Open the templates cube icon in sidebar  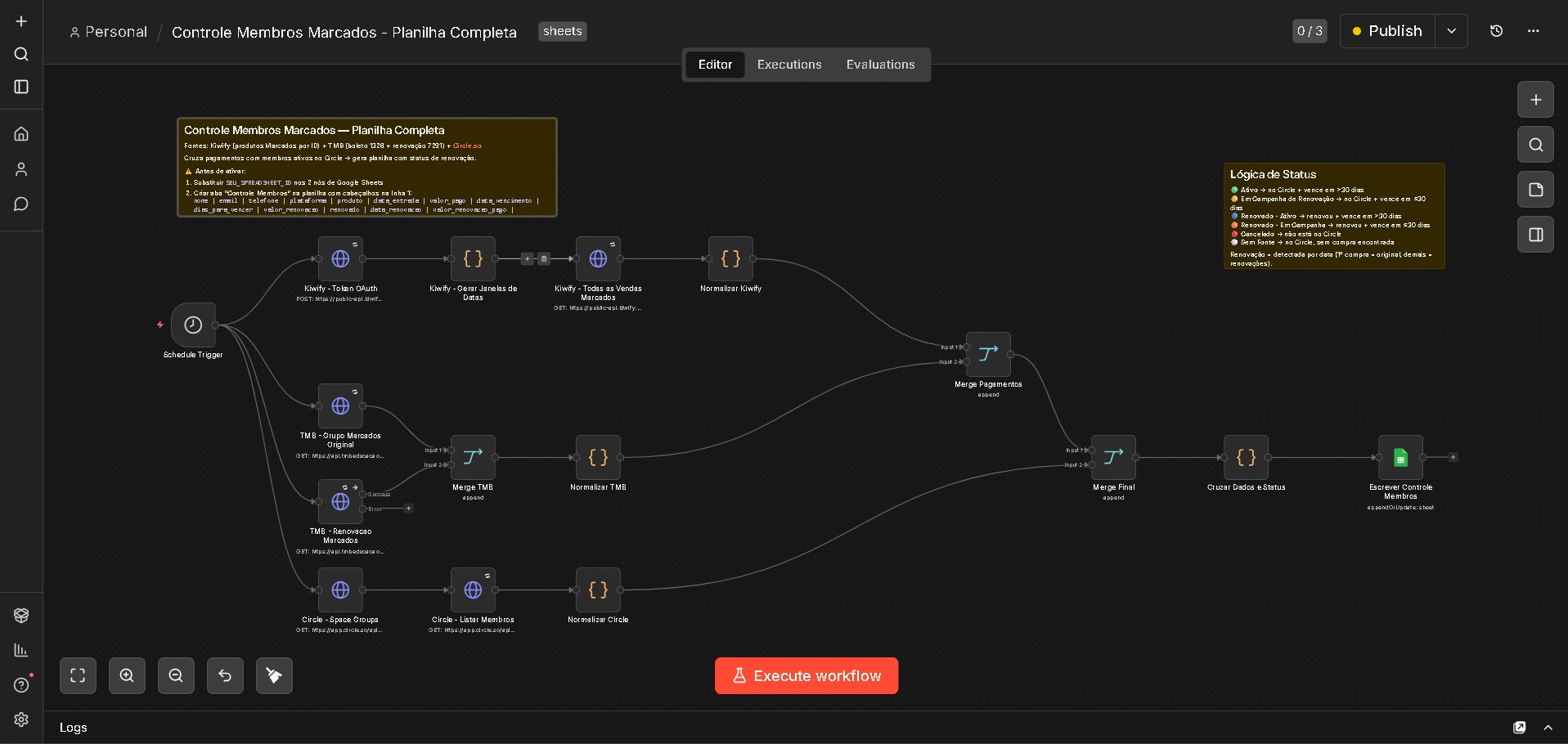pos(21,616)
